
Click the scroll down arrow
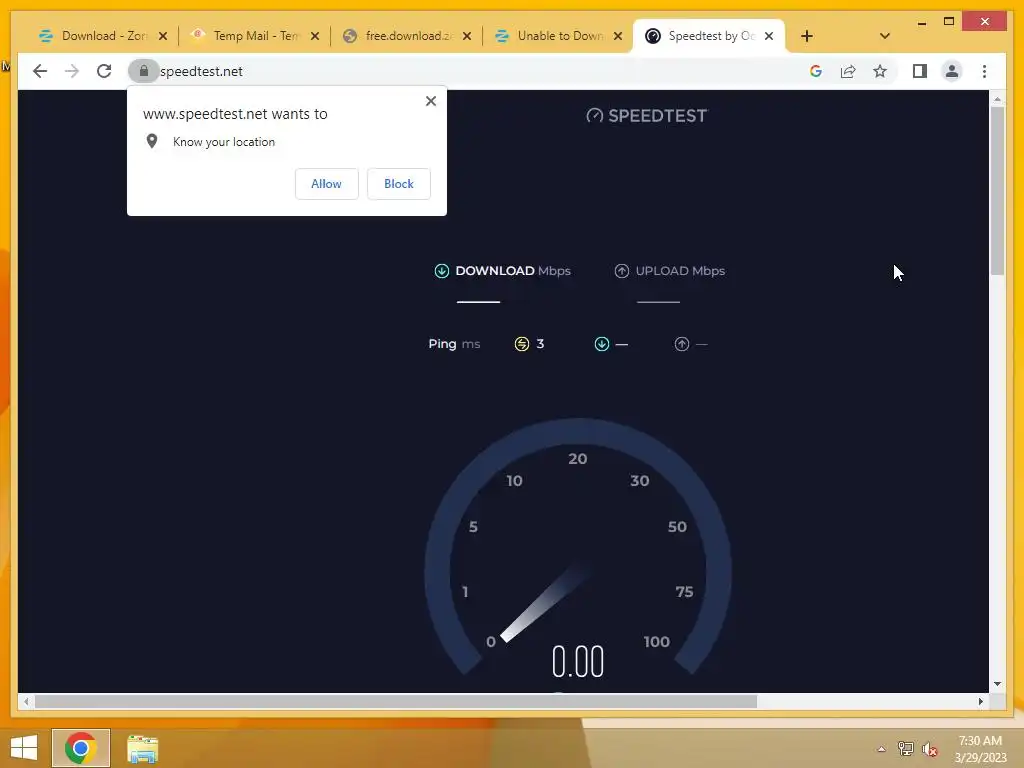(x=997, y=684)
